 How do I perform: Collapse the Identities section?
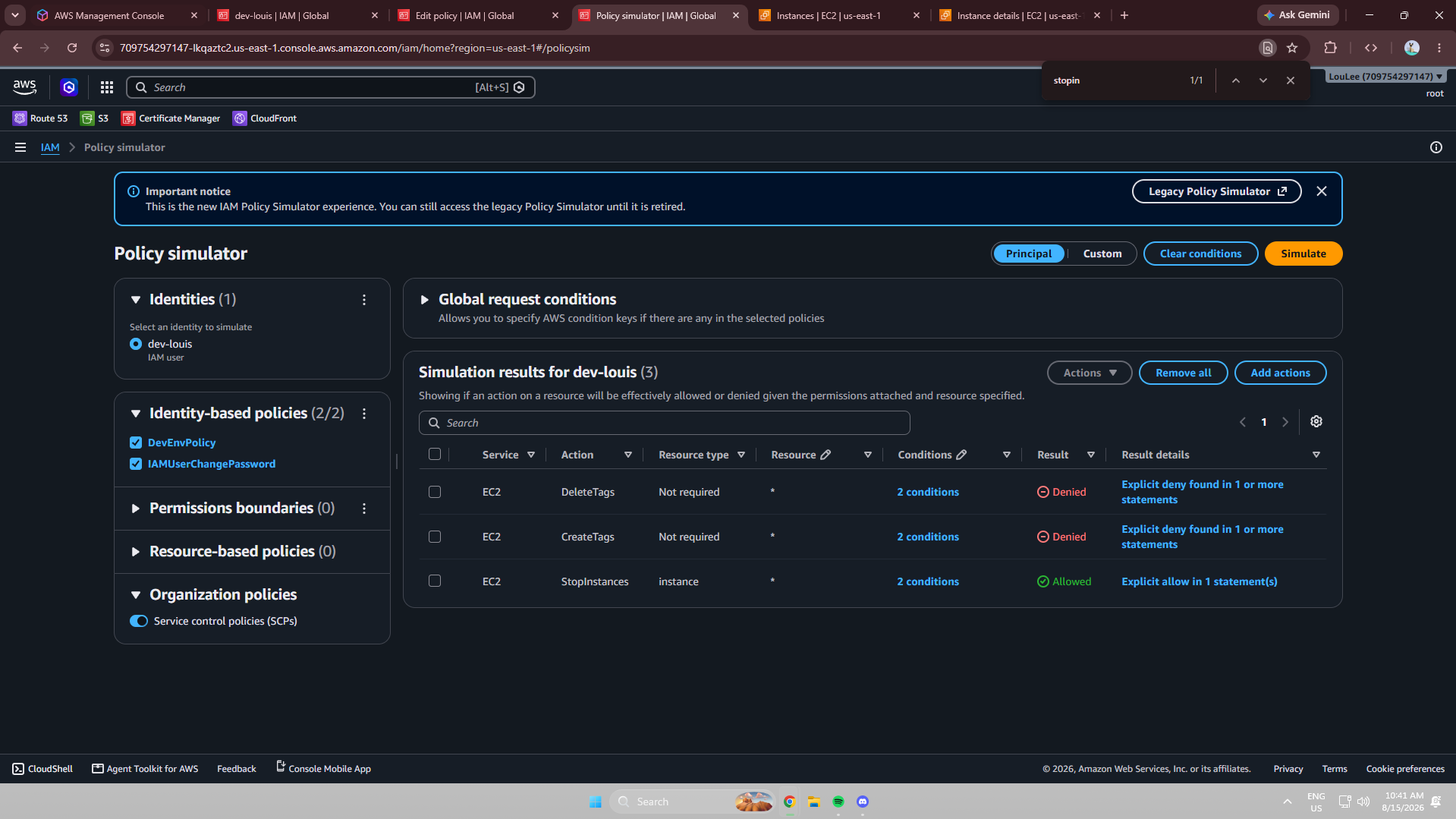tap(136, 300)
